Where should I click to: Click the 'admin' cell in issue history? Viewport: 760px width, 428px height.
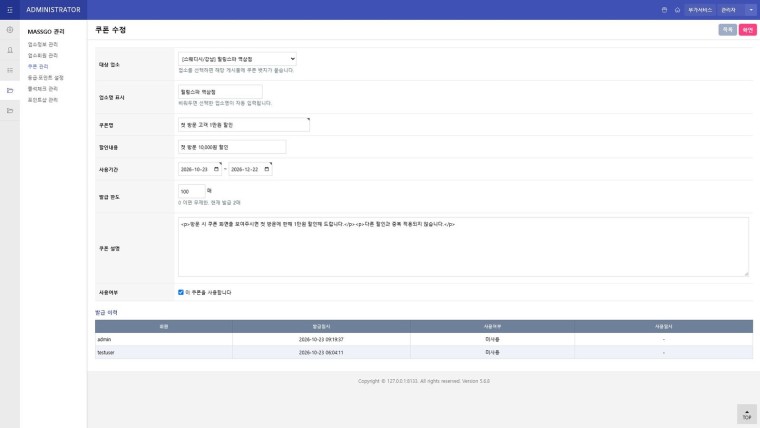coord(164,339)
